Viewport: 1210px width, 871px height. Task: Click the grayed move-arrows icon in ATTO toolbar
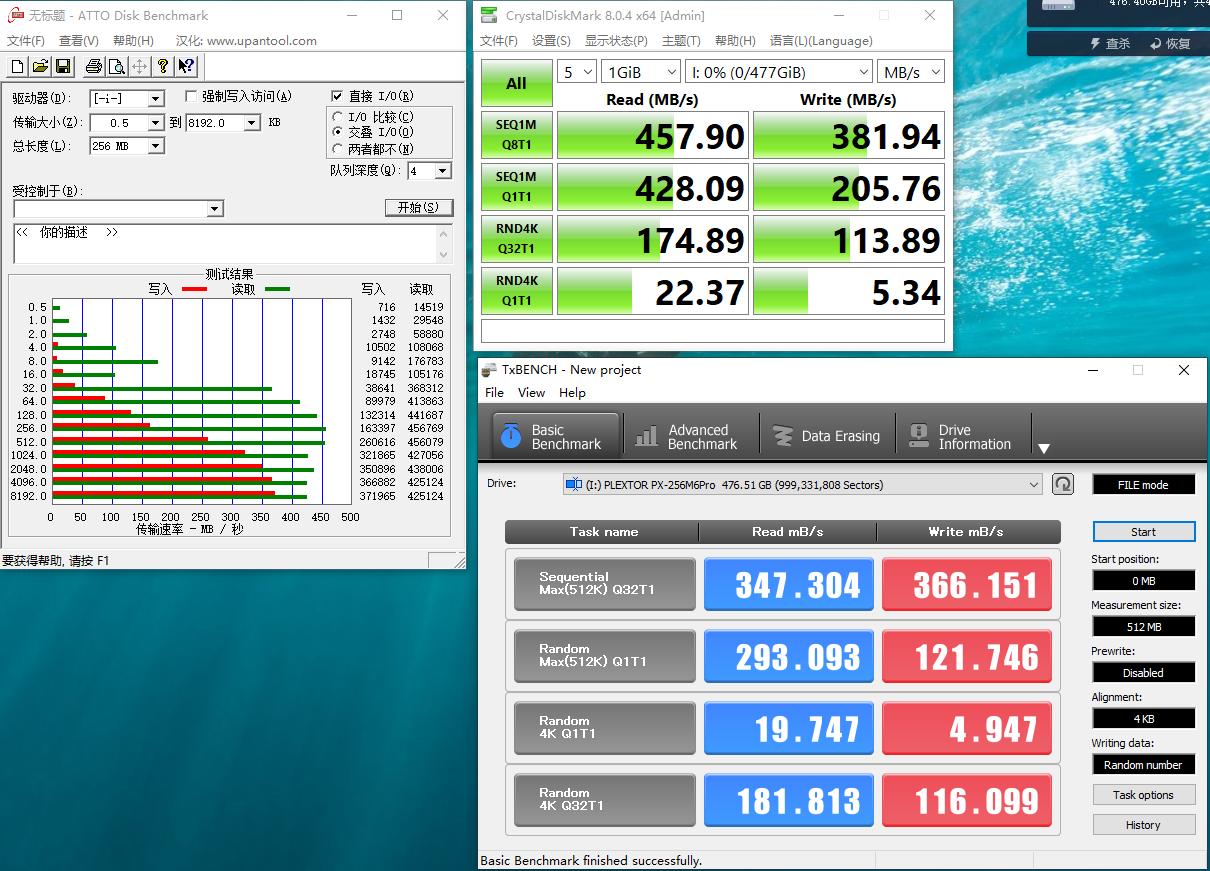pyautogui.click(x=139, y=67)
